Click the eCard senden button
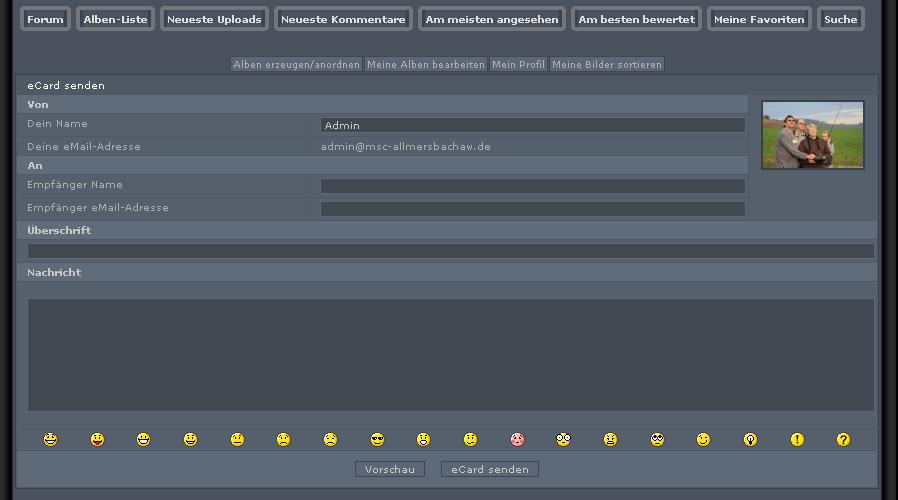 click(x=489, y=469)
